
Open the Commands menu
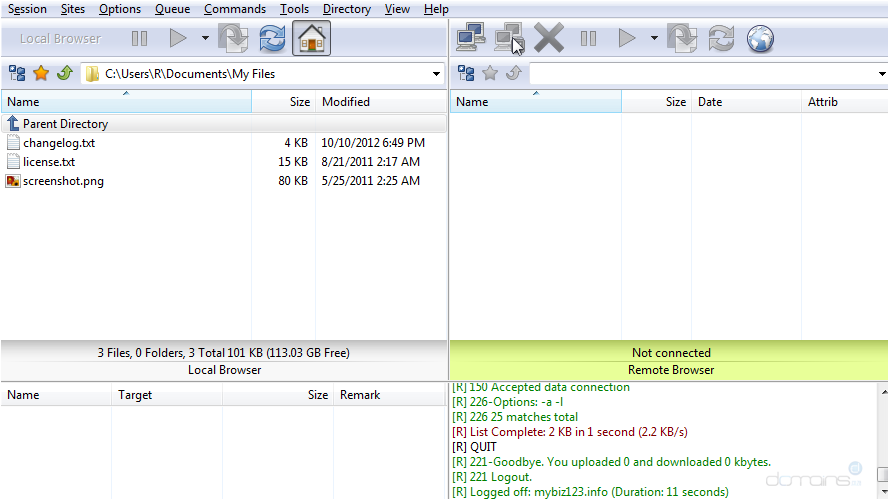pyautogui.click(x=235, y=9)
